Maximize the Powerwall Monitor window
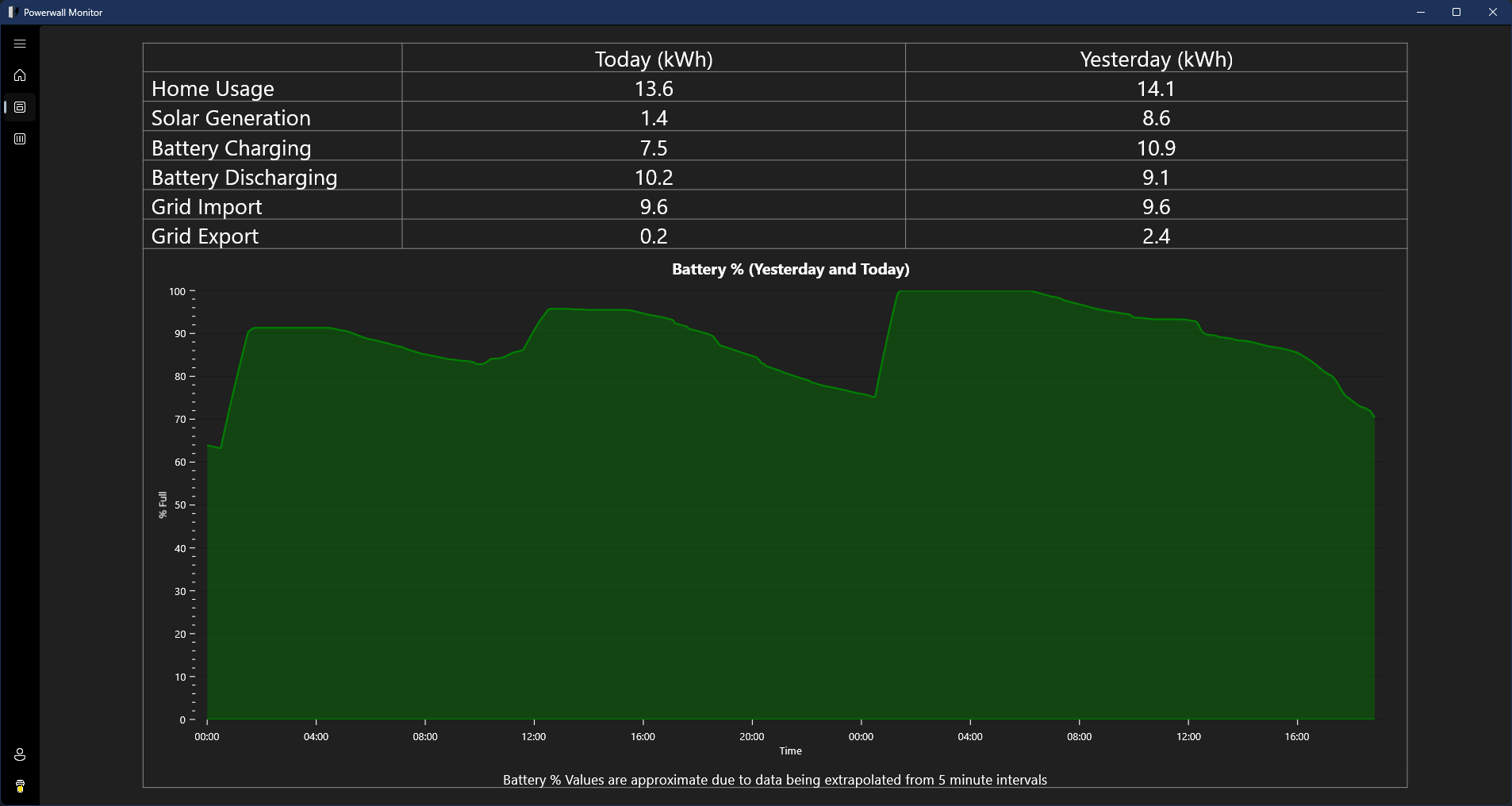 (1456, 13)
